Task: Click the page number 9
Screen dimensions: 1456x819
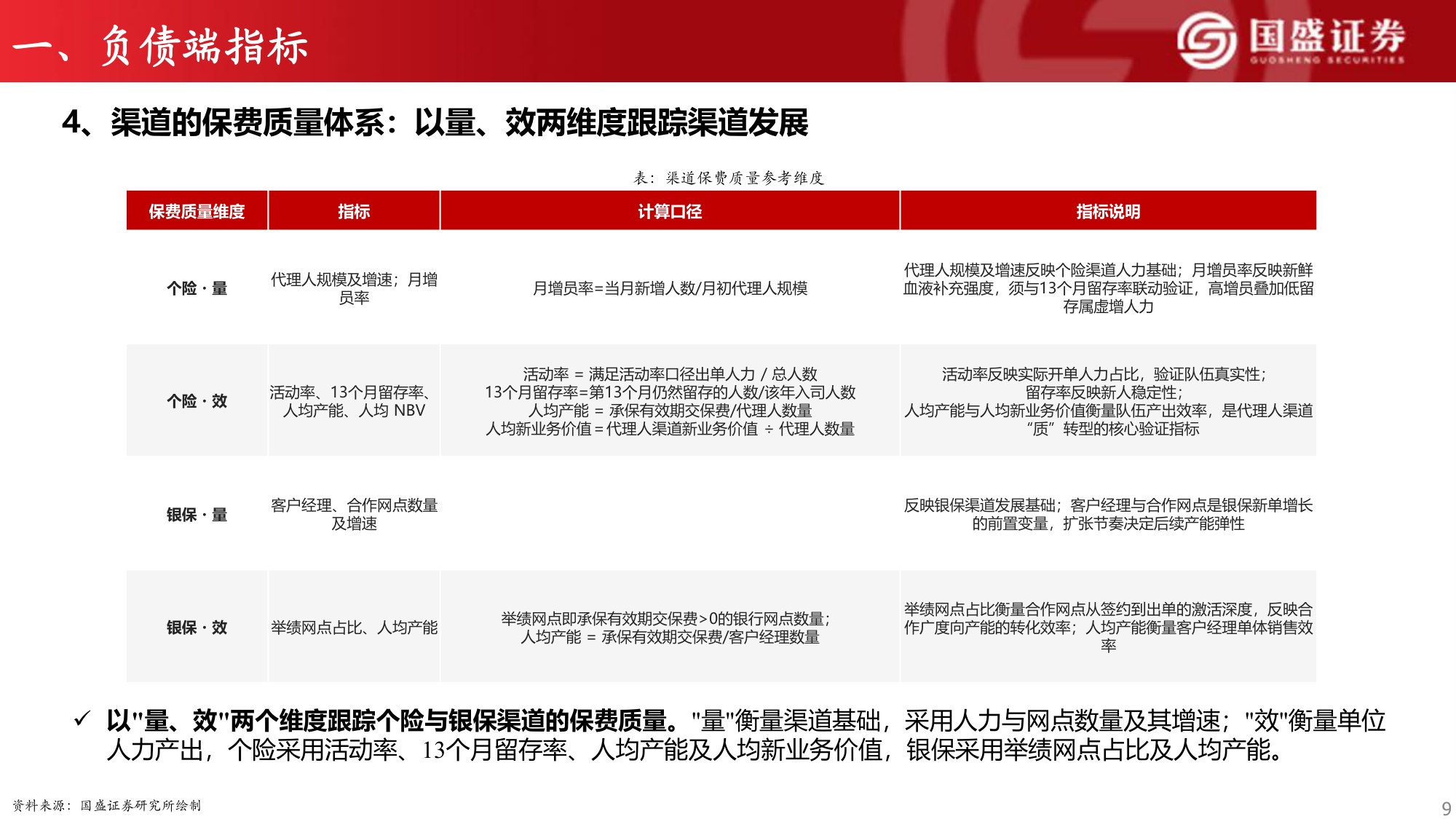Action: click(1446, 808)
